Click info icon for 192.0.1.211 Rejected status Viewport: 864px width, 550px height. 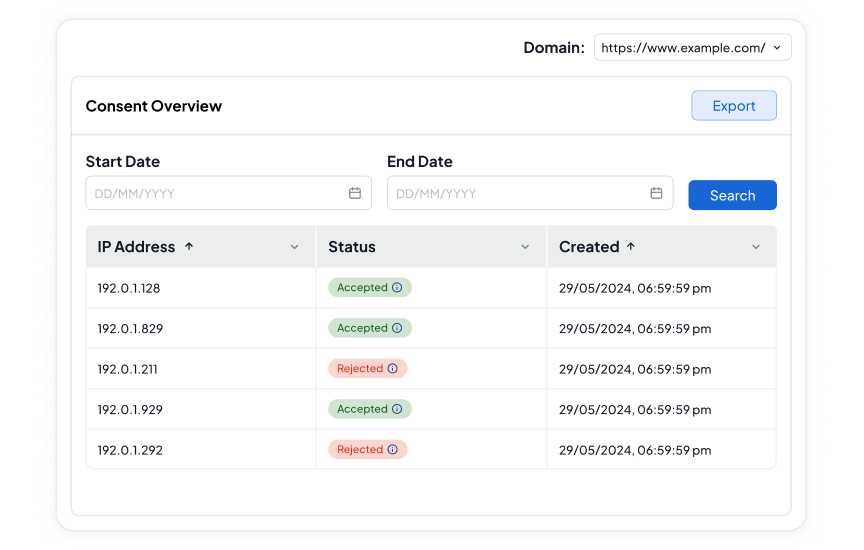coord(392,368)
